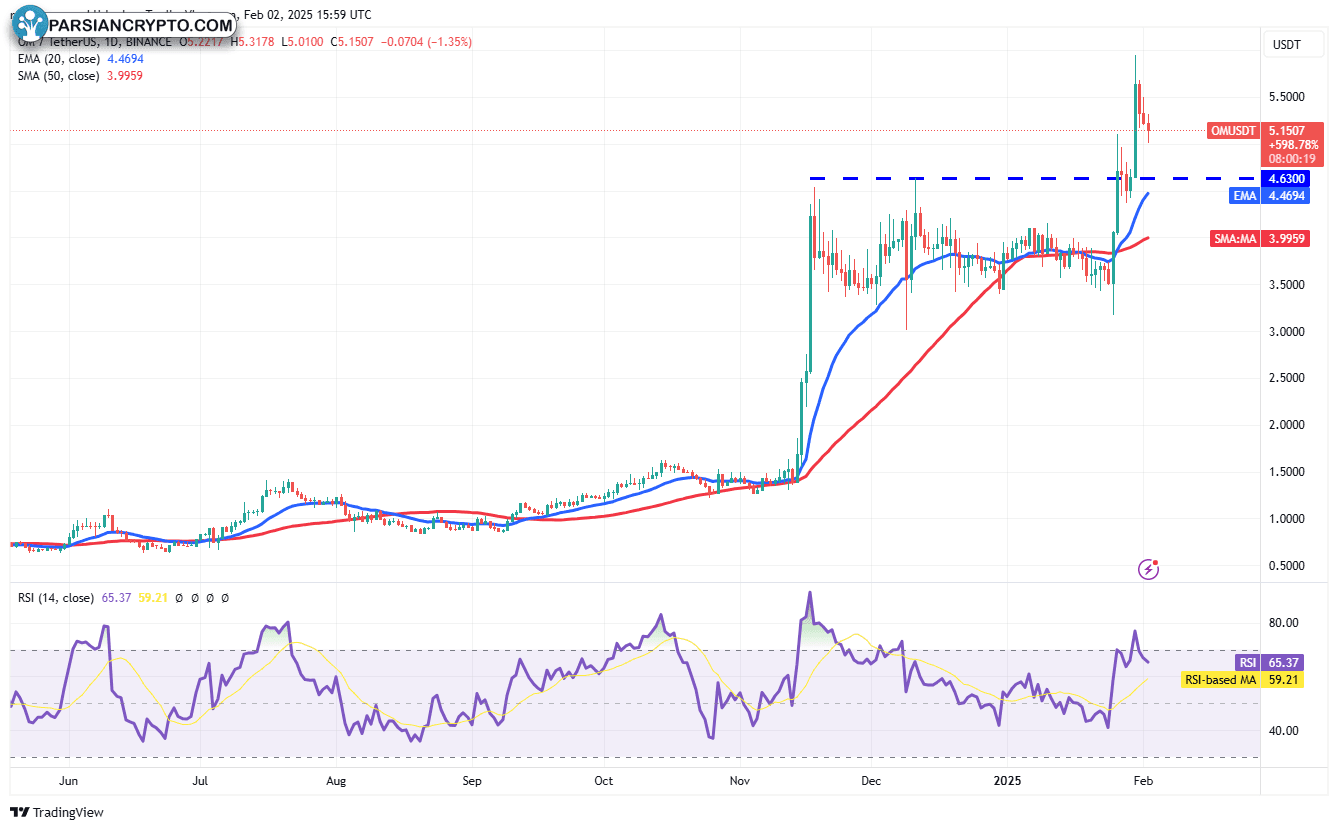This screenshot has width=1338, height=830.
Task: Click the Jun label on time axis
Action: (69, 779)
